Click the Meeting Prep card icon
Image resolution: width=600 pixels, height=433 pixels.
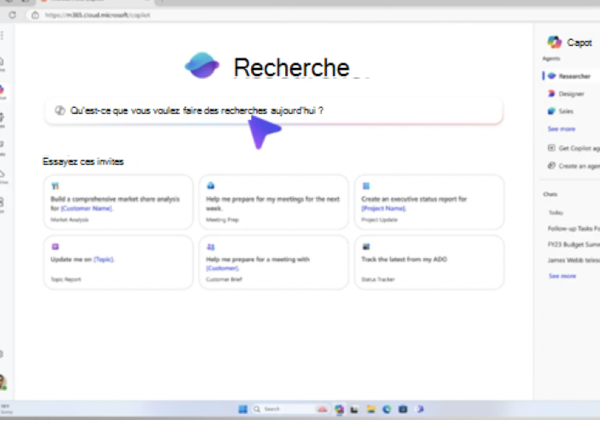point(210,186)
